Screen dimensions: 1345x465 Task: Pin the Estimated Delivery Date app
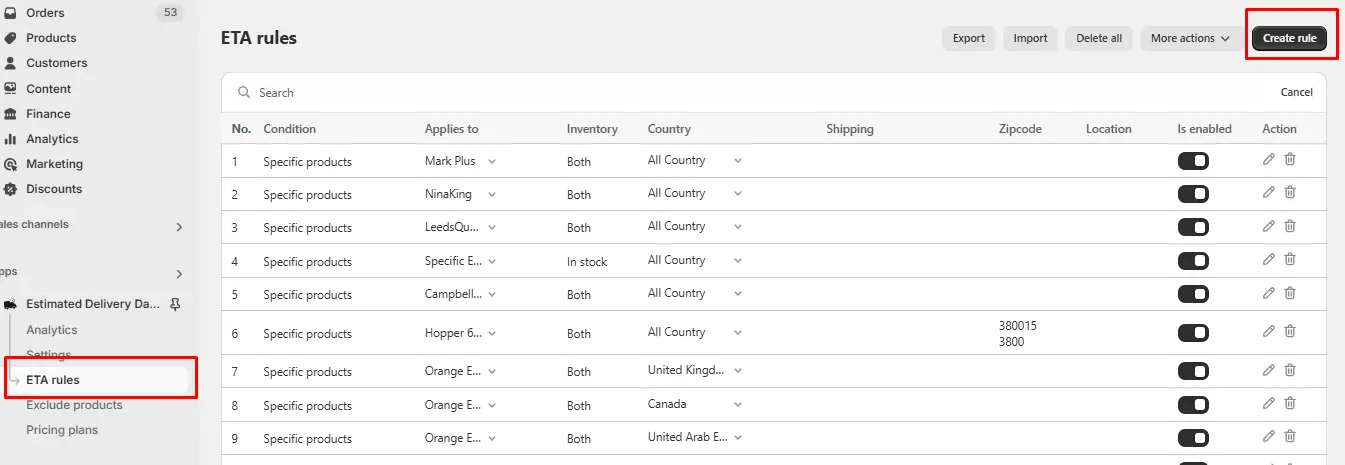176,304
